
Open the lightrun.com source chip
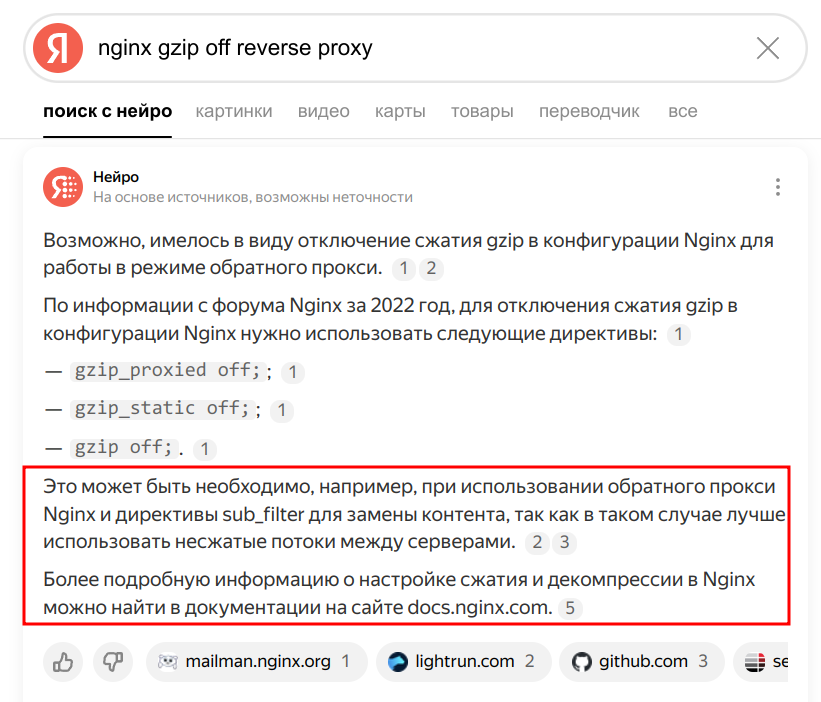(x=463, y=661)
